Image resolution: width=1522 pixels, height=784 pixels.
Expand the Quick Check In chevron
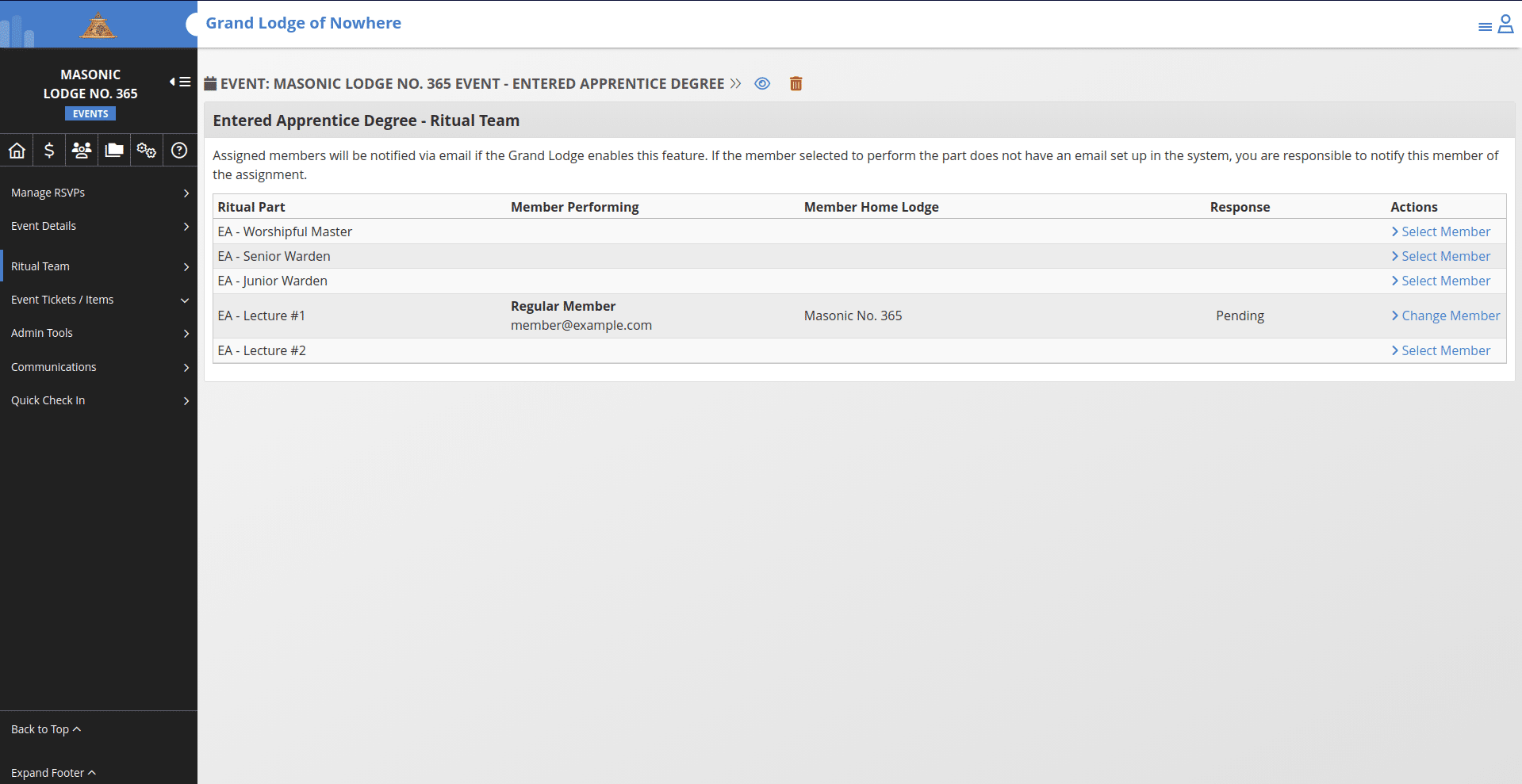(186, 401)
